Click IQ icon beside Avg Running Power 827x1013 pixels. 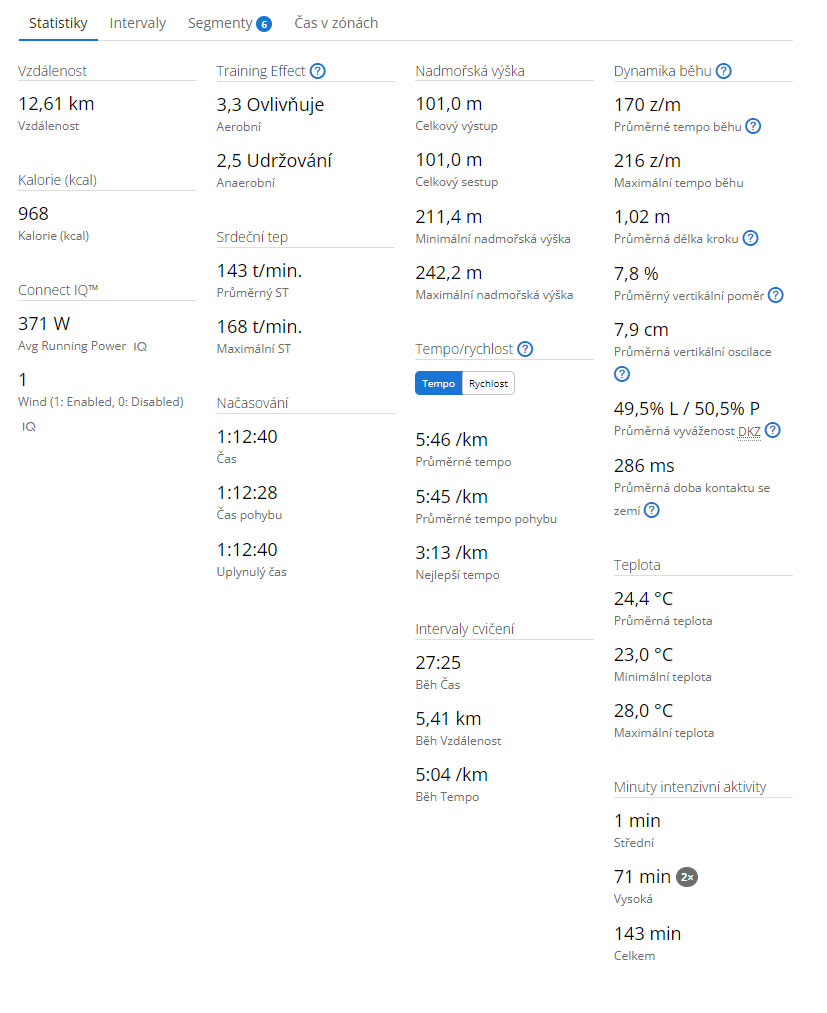click(140, 347)
